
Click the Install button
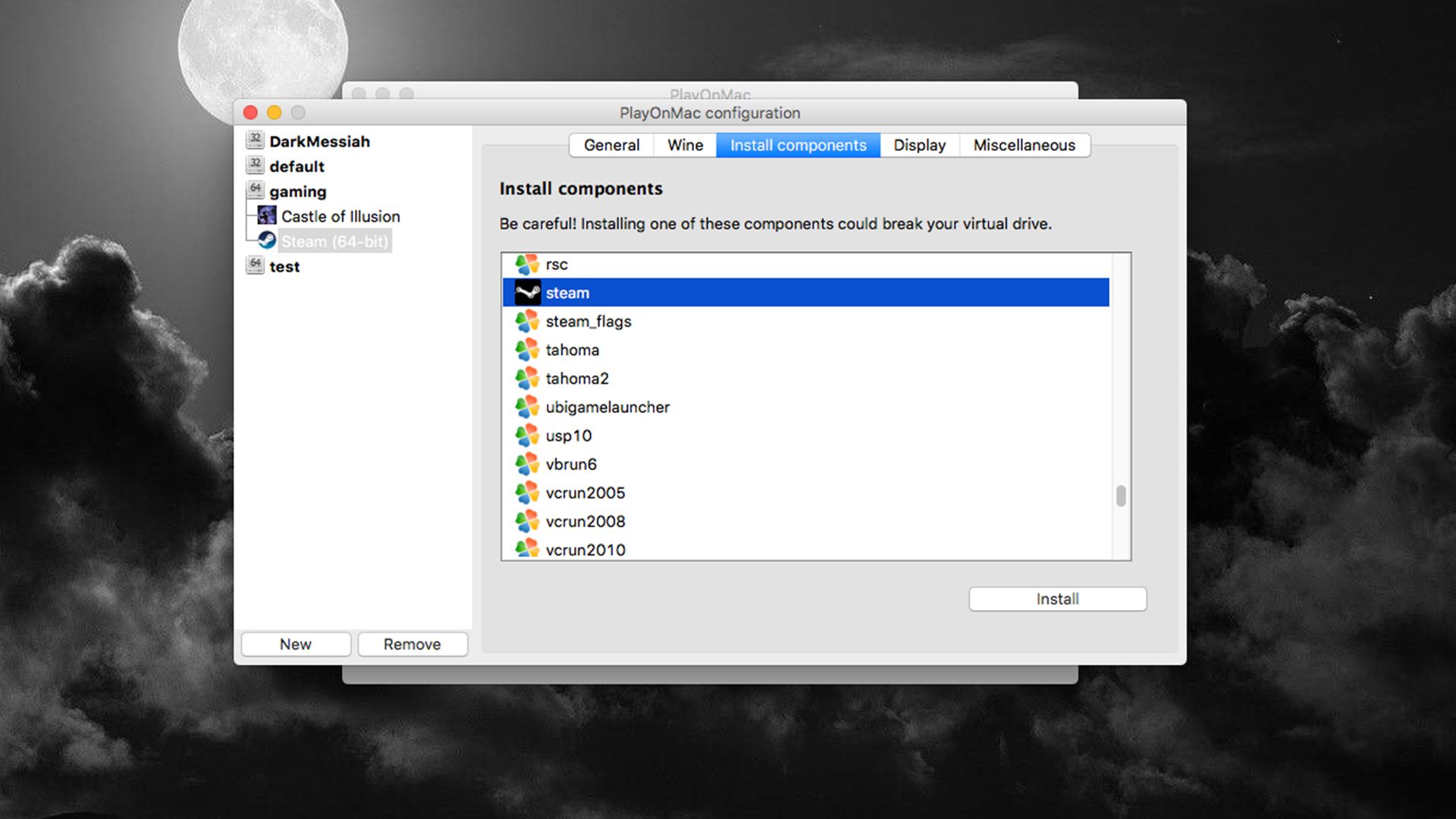tap(1056, 598)
